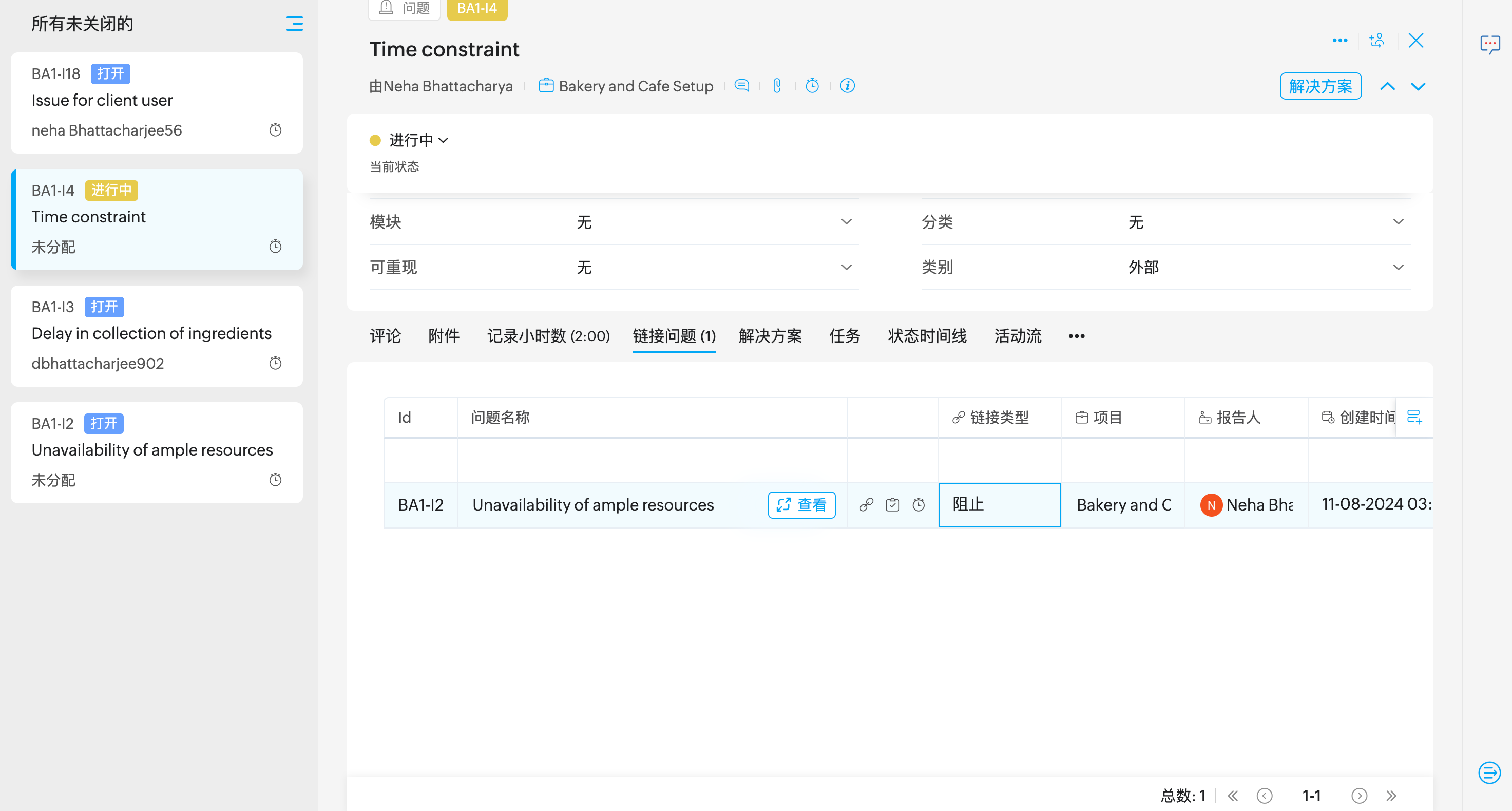Expand the 模块 dropdown
The image size is (1512, 811).
tap(846, 222)
